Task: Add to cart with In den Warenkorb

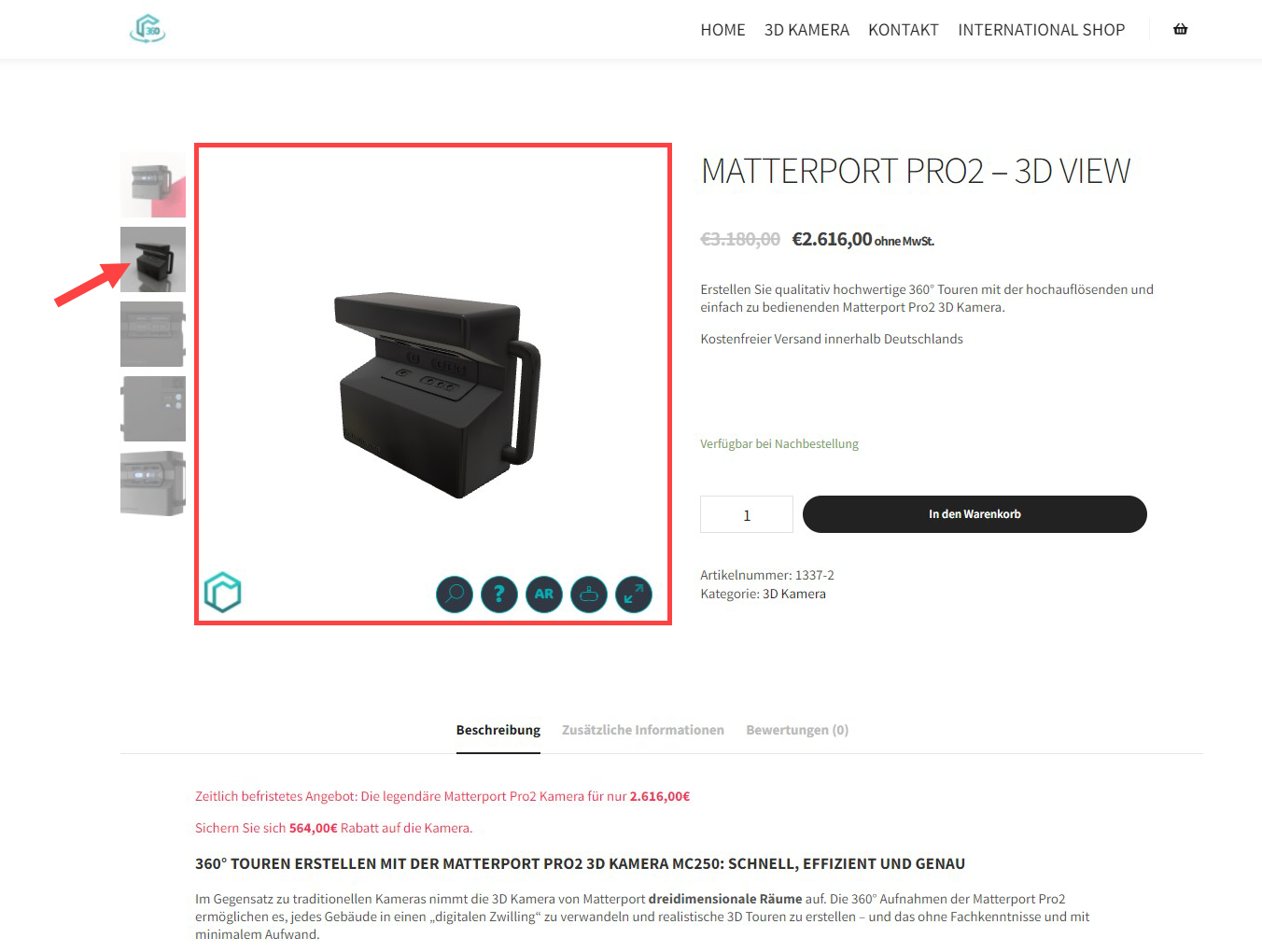Action: click(975, 514)
